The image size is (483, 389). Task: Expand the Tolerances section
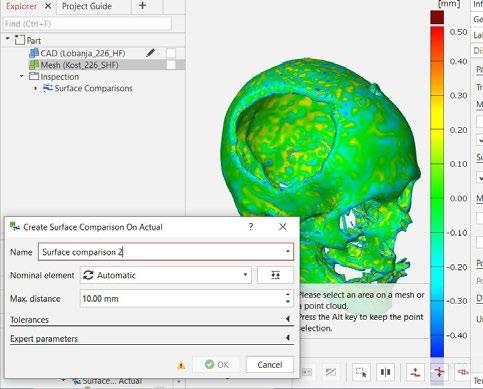point(152,319)
